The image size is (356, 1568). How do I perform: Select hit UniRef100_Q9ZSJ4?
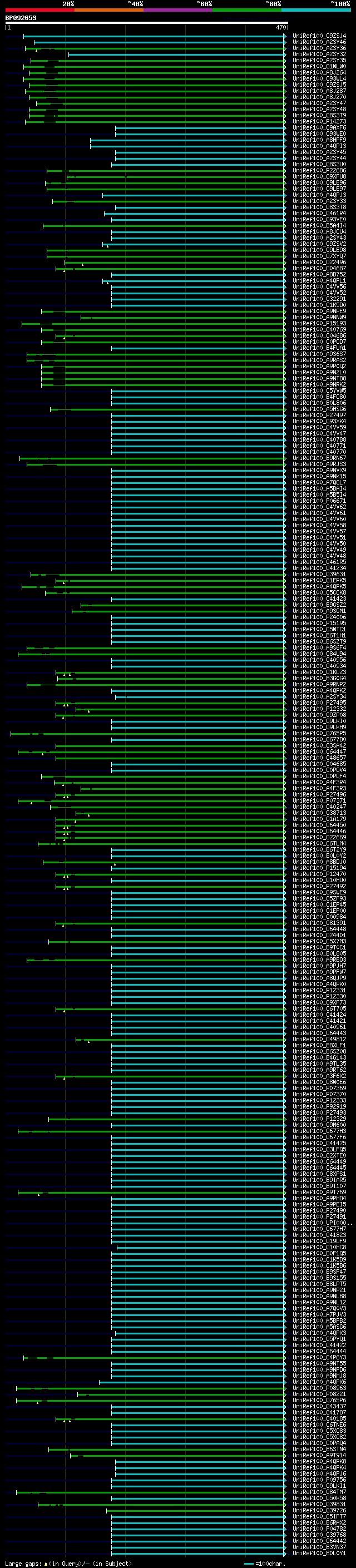319,36
